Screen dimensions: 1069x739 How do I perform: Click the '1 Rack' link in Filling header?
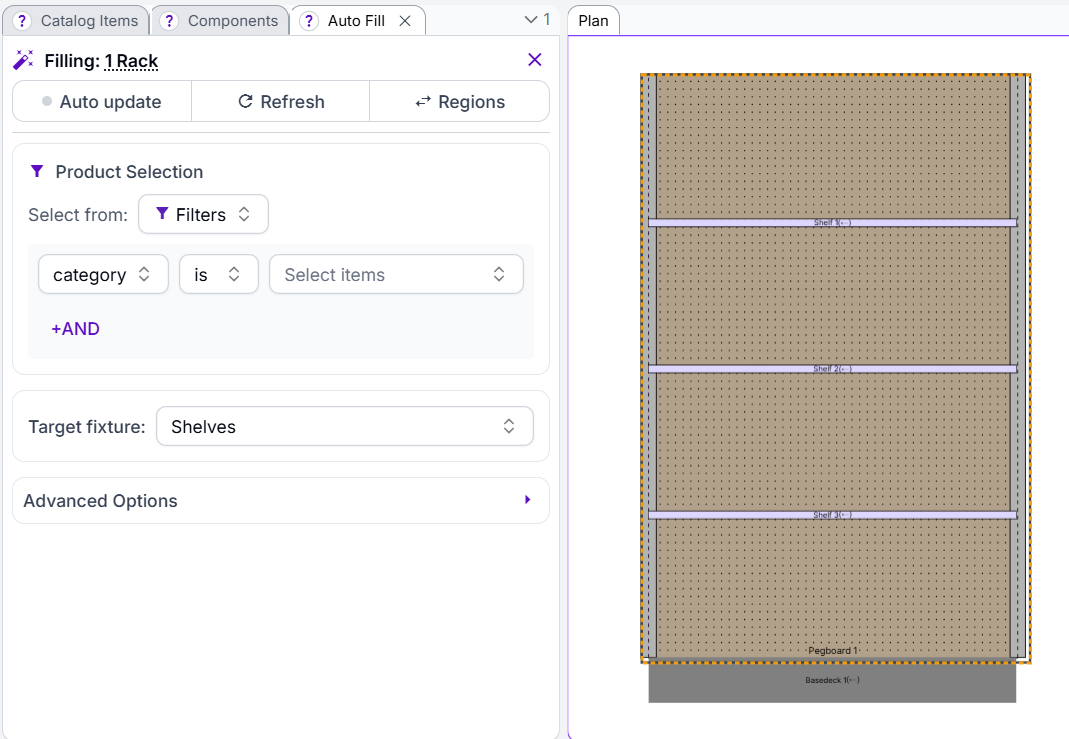tap(132, 61)
